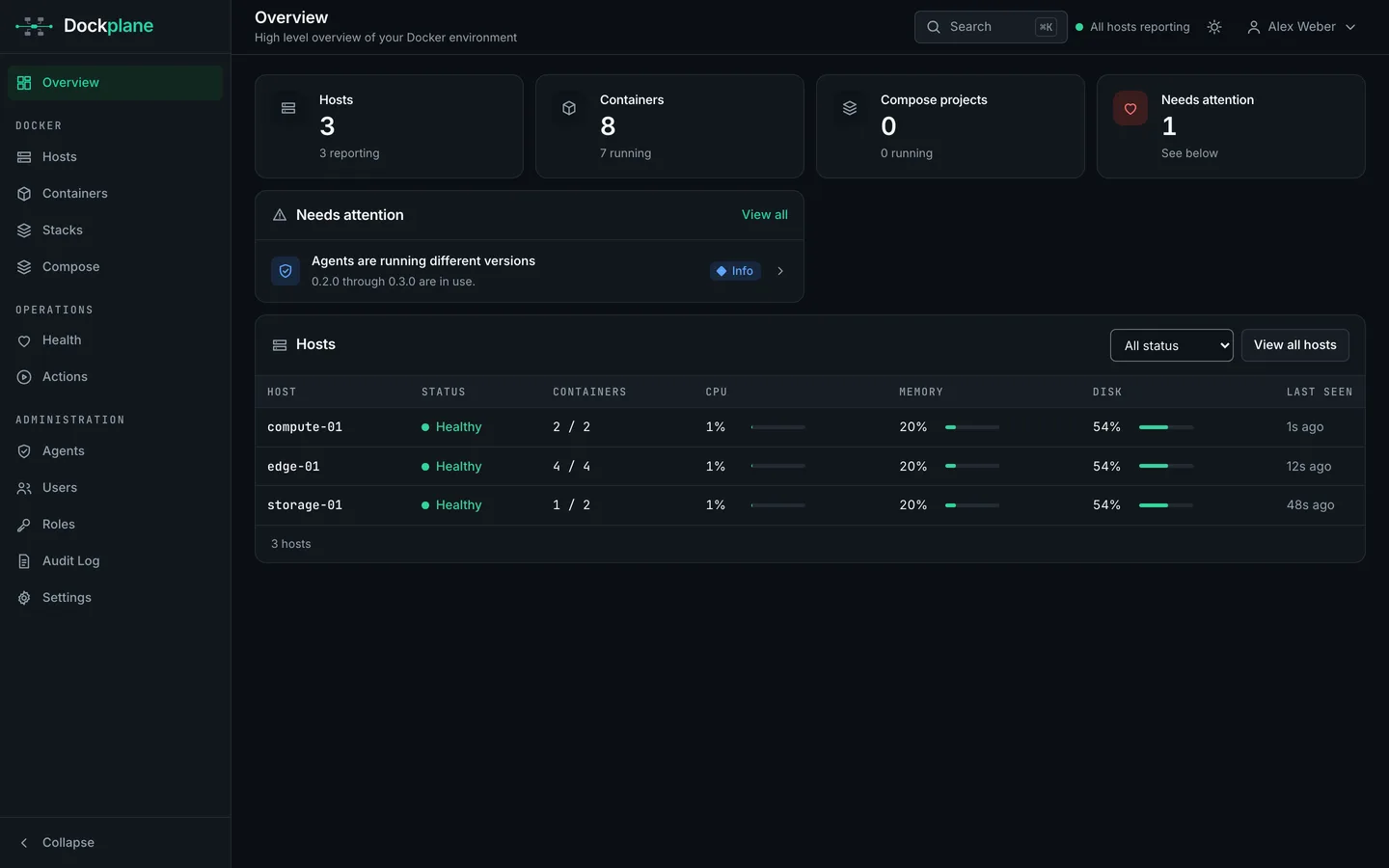The image size is (1389, 868).
Task: Open the Alex Weber account menu
Action: pyautogui.click(x=1301, y=27)
